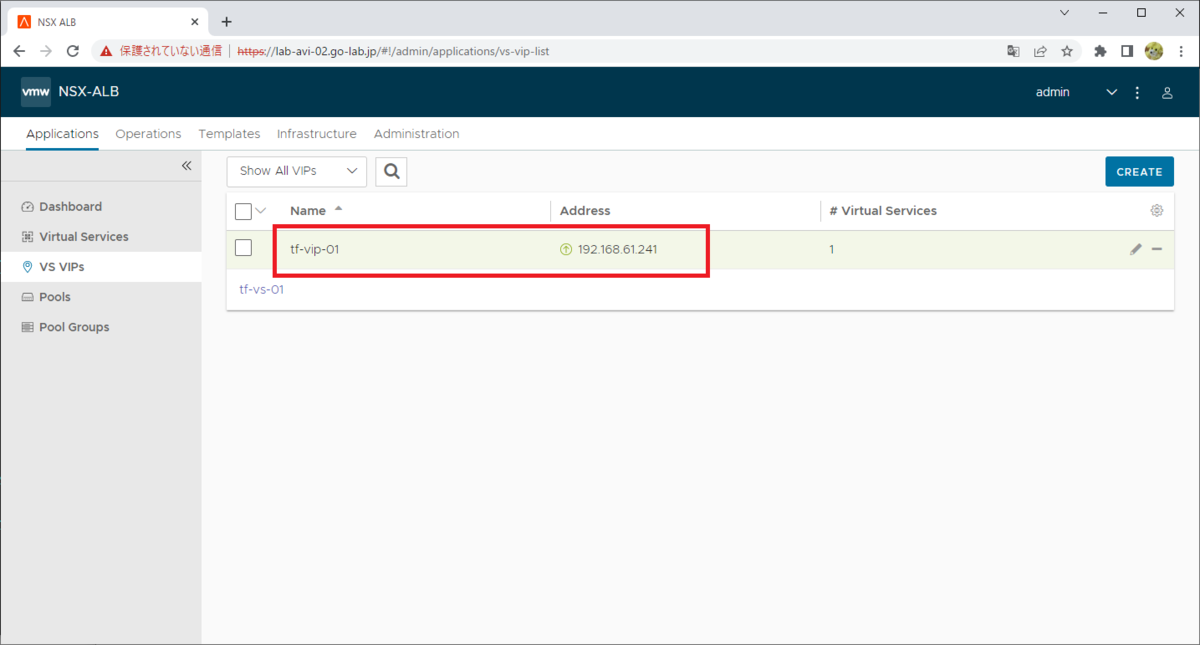The image size is (1200, 645).
Task: Open the user profile icon in the top bar
Action: 1167,92
